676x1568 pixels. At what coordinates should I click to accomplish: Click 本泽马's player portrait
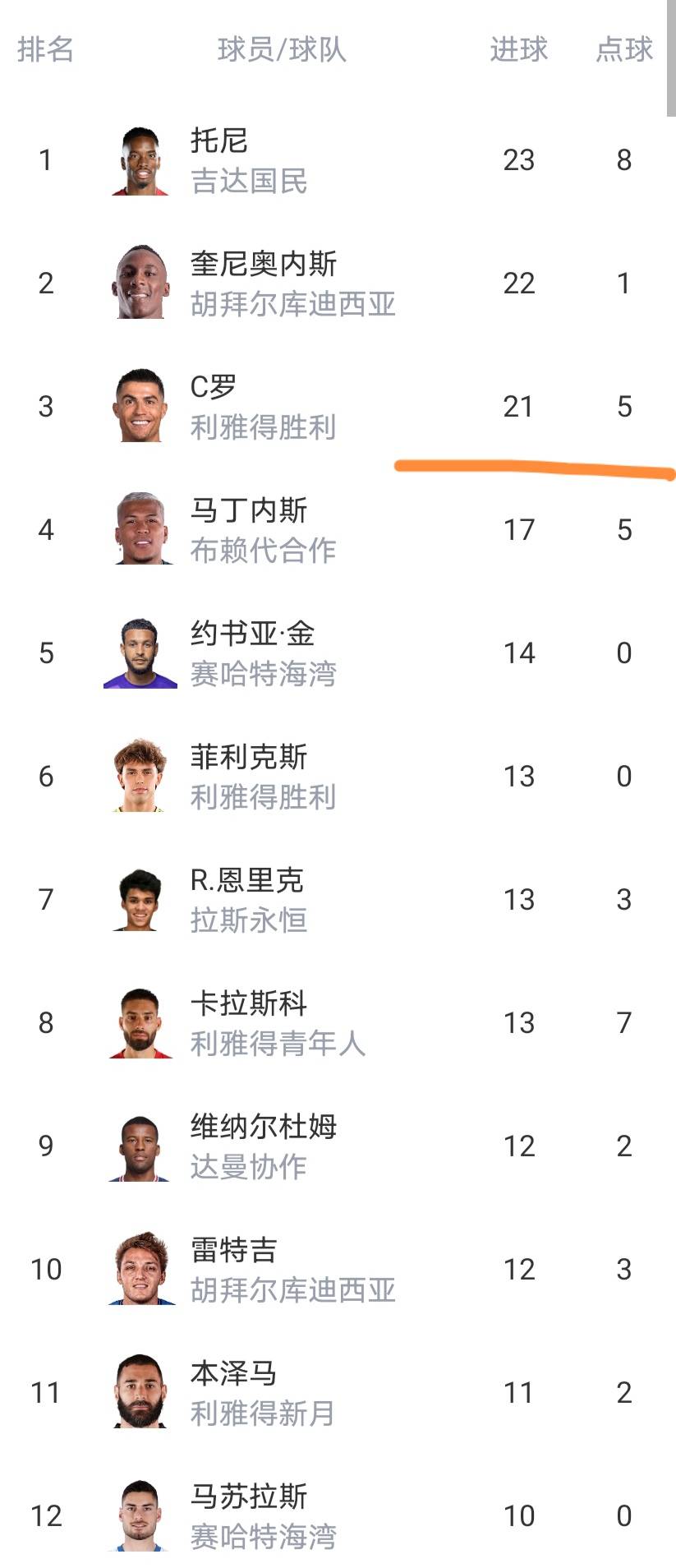(140, 1392)
